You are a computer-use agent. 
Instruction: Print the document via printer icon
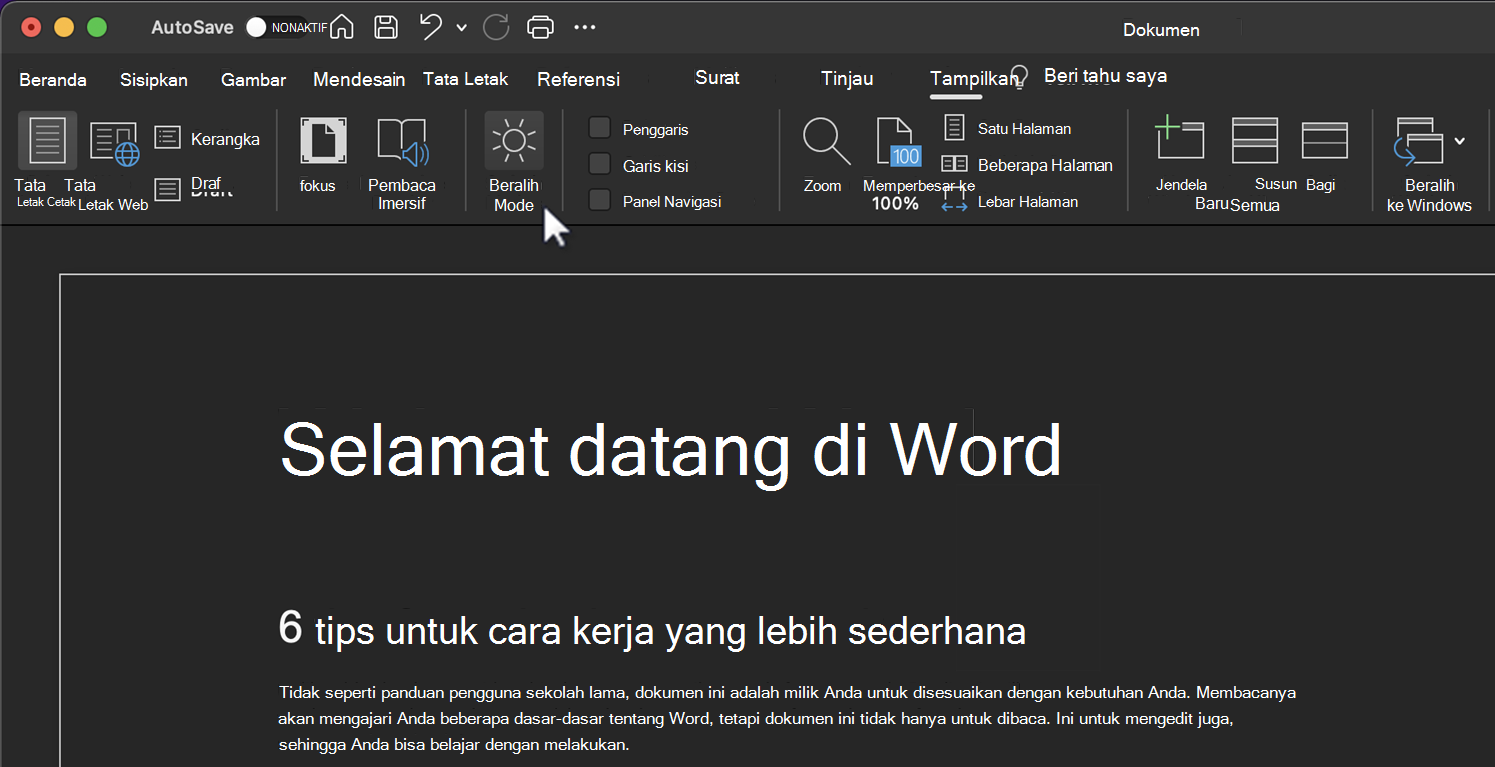540,27
